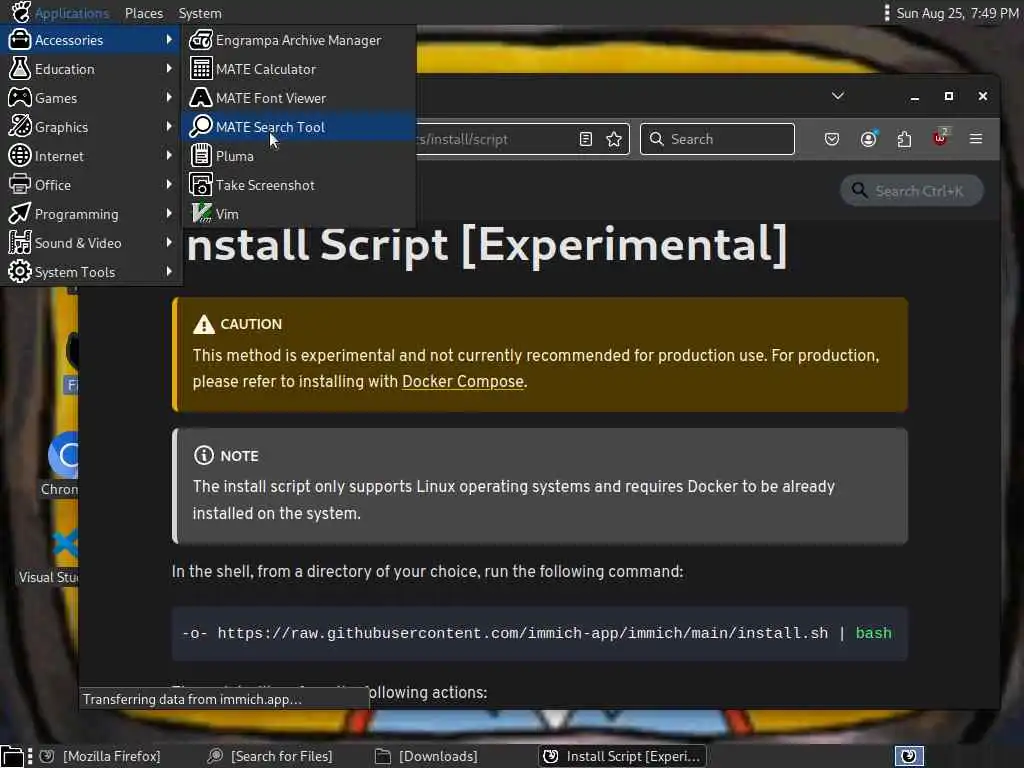Screen dimensions: 1024x768
Task: Click the Visual Studio Code desktop icon
Action: (65, 543)
